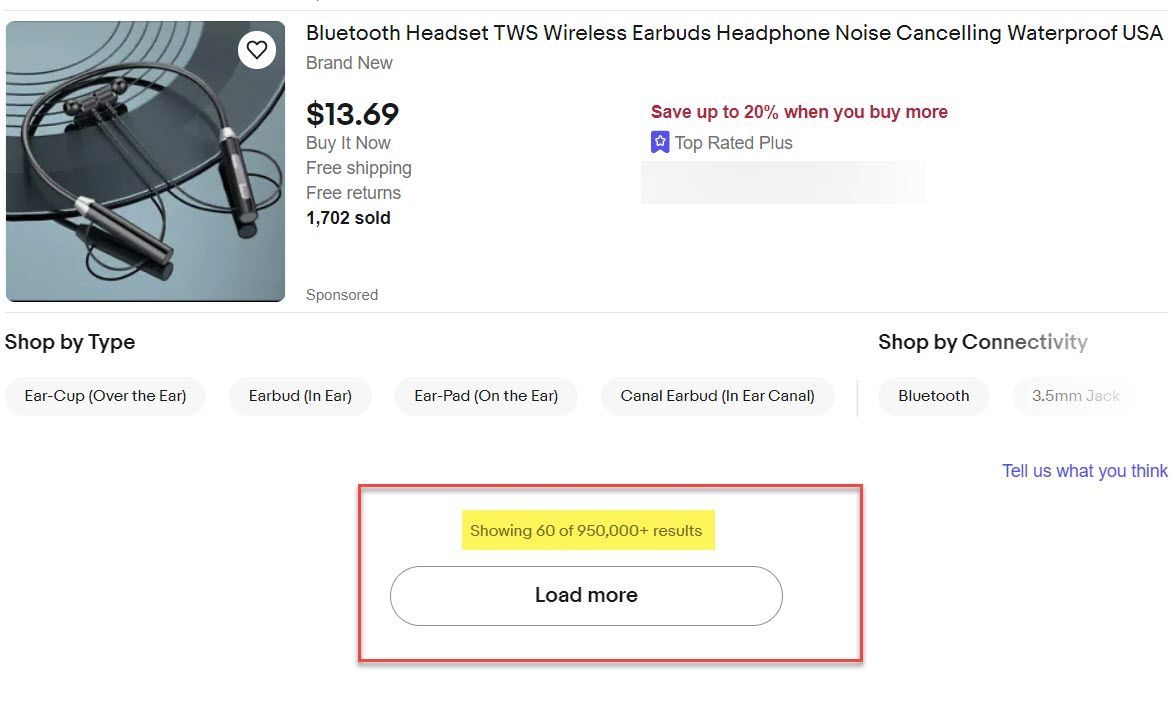Viewport: 1172px width, 705px height.
Task: Add the earbuds listing to watchlist via heart icon
Action: [257, 49]
